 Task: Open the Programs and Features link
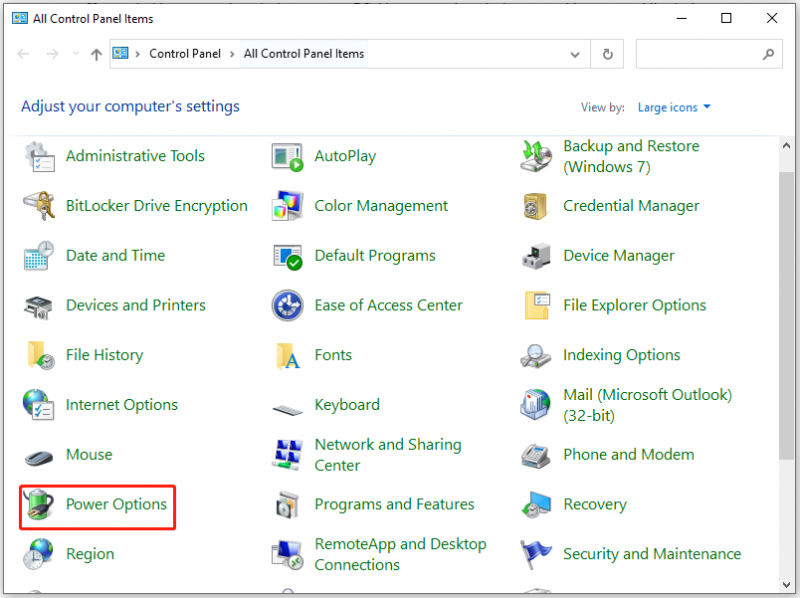pos(394,504)
